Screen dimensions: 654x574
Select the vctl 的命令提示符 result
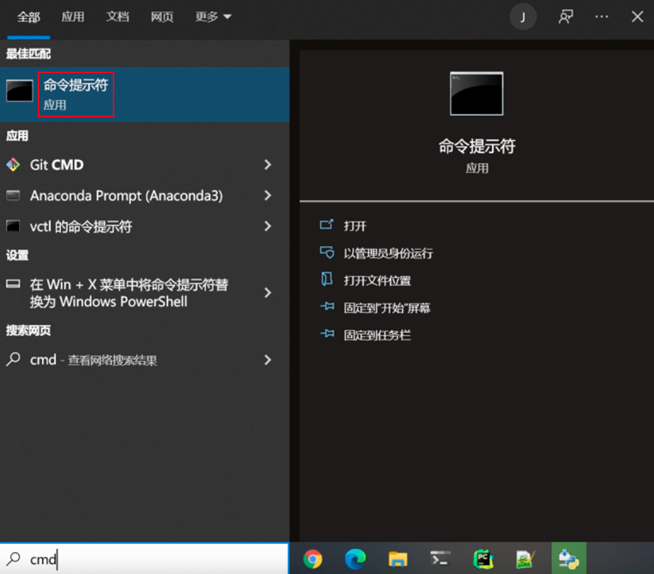(x=81, y=227)
